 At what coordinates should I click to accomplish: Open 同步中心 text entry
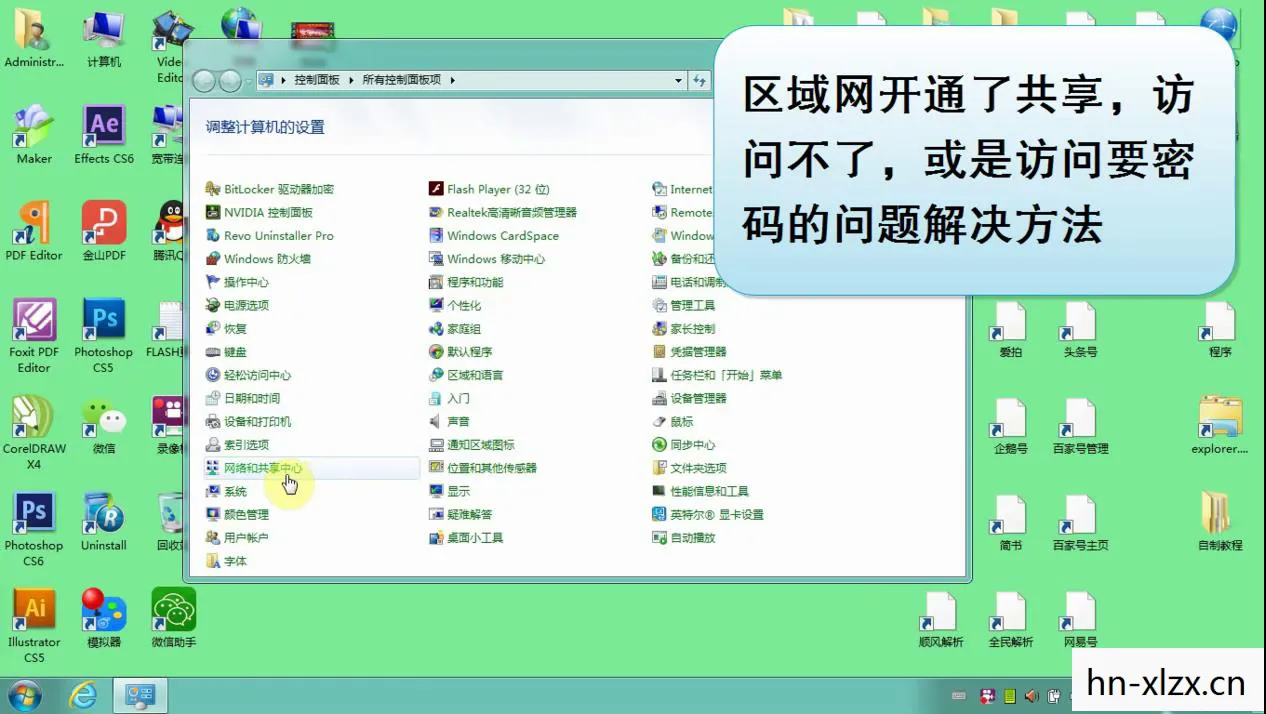693,445
